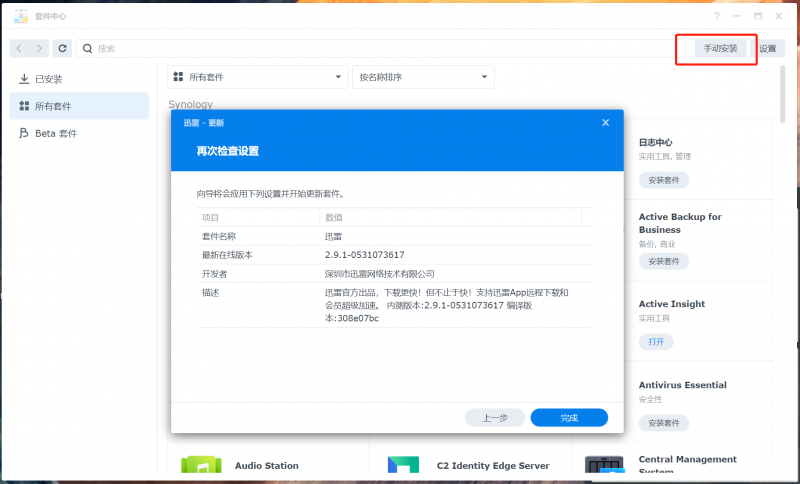Click the forward navigation arrow
800x484 pixels.
(39, 48)
